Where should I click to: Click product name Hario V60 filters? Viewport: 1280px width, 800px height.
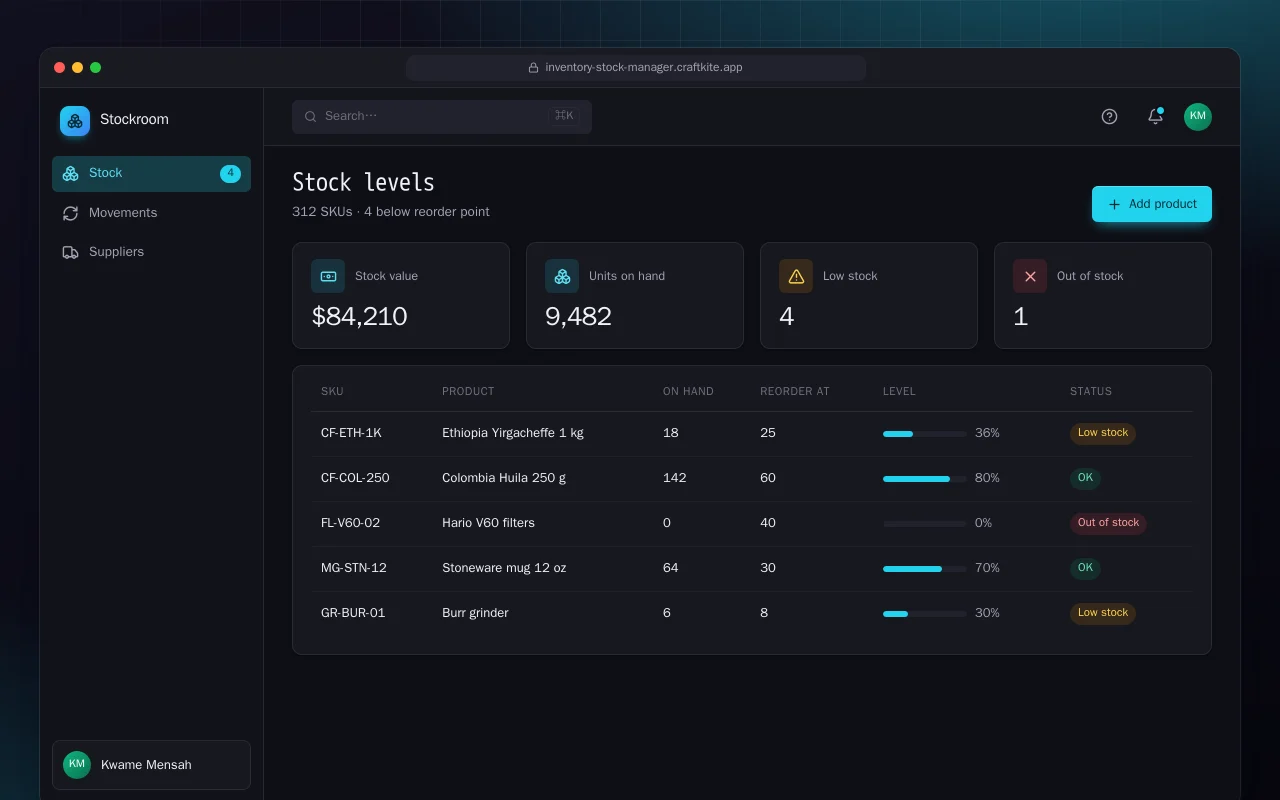click(489, 523)
